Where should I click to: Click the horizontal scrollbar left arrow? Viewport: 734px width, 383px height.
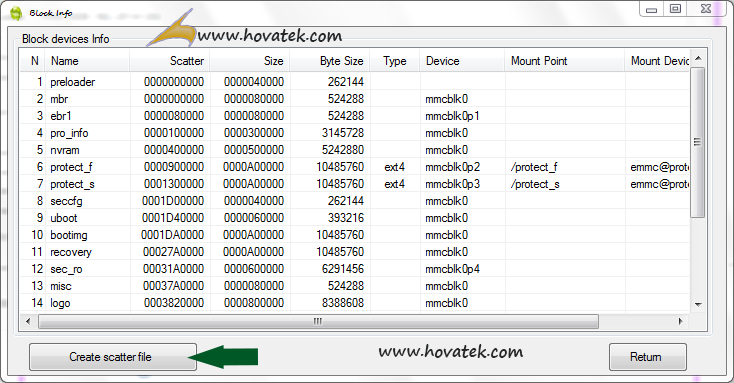pos(28,321)
